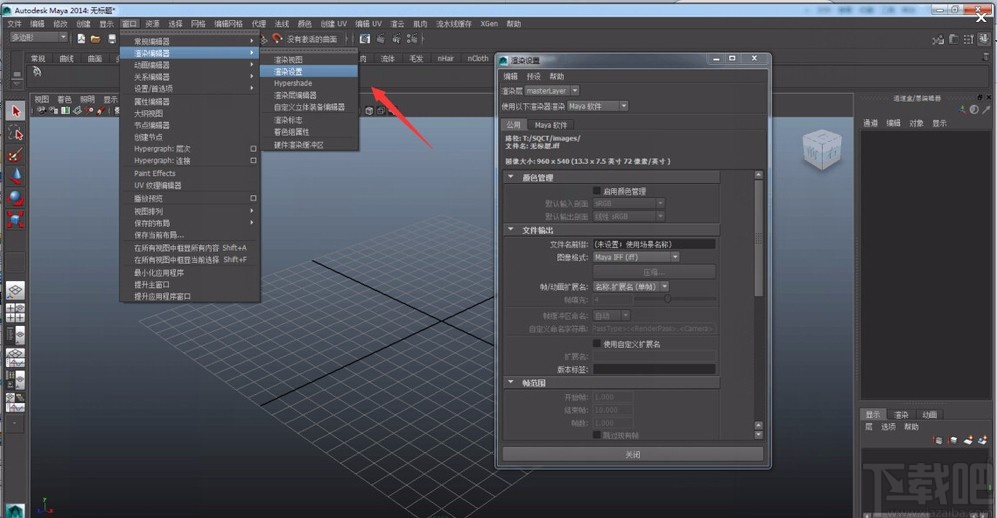
Task: Create layer from selected icon in layer editor
Action: (983, 440)
